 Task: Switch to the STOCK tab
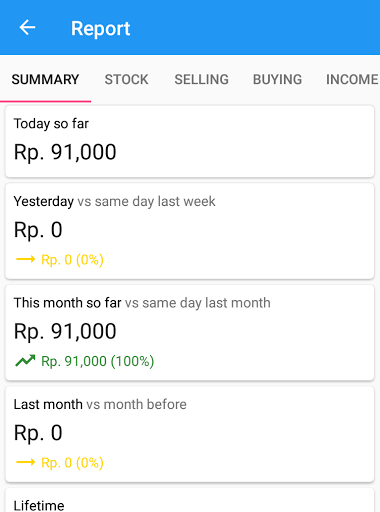coord(126,79)
